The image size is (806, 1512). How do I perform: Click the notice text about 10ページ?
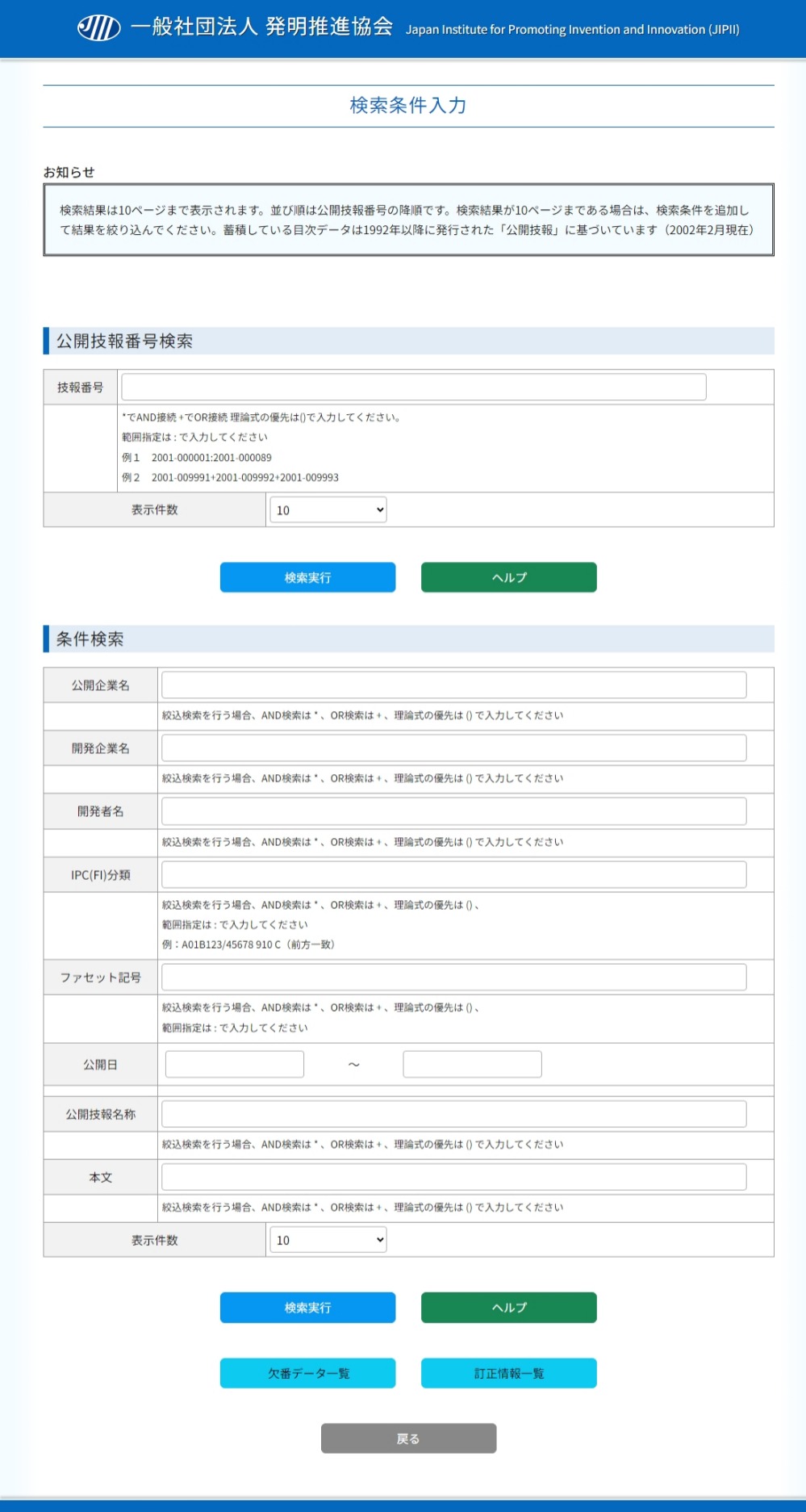pos(407,220)
